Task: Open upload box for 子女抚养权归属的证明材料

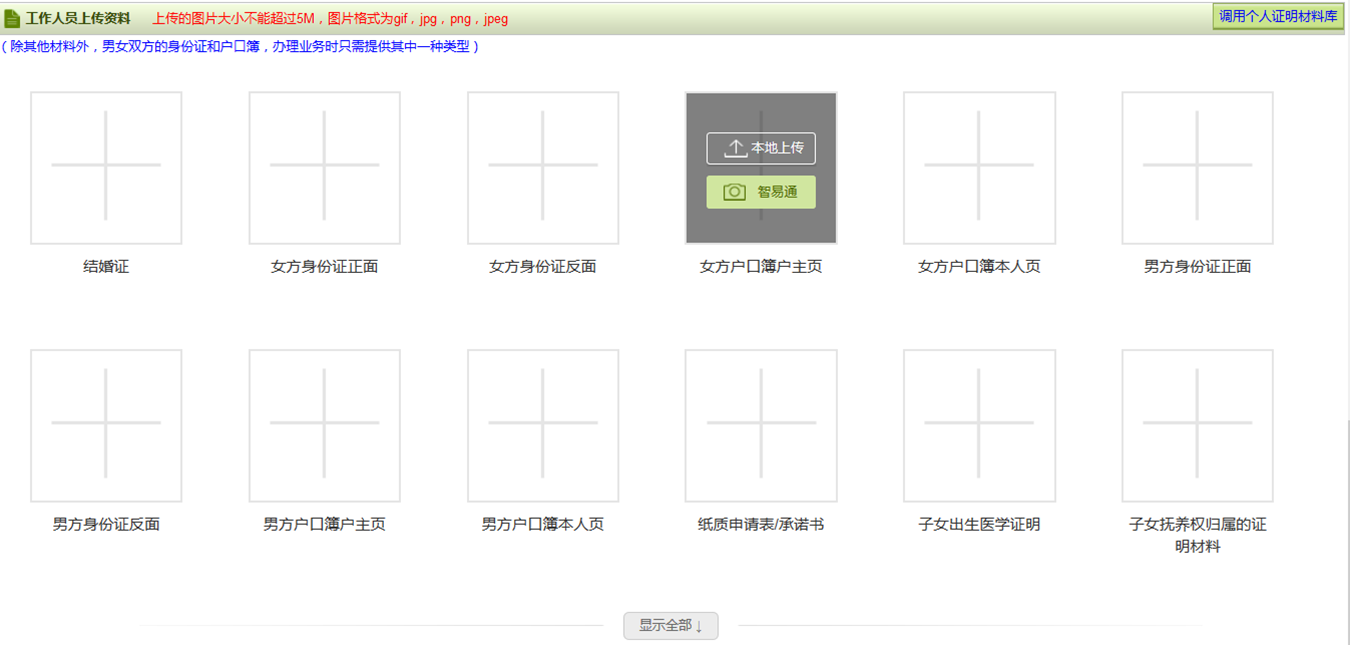Action: (x=1197, y=425)
